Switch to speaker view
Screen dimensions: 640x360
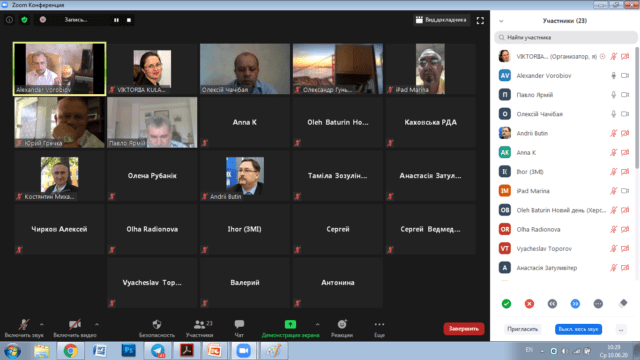(441, 20)
